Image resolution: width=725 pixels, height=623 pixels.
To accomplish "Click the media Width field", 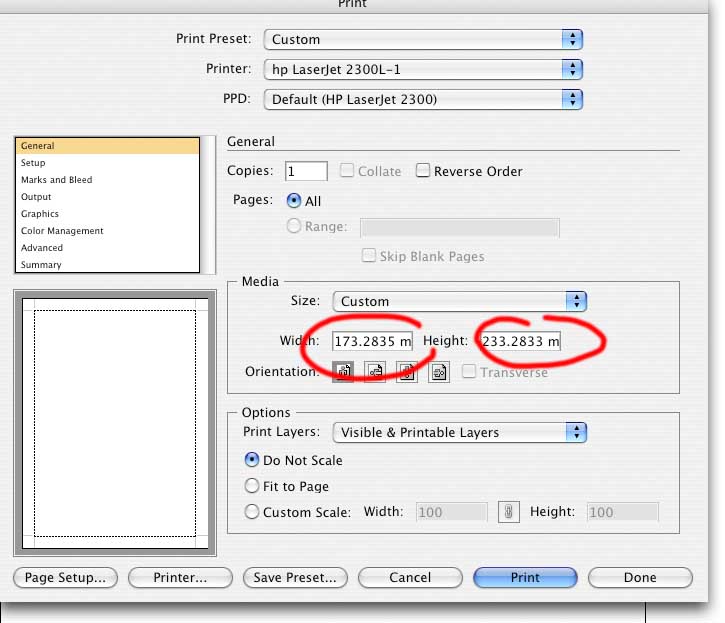I will point(372,341).
